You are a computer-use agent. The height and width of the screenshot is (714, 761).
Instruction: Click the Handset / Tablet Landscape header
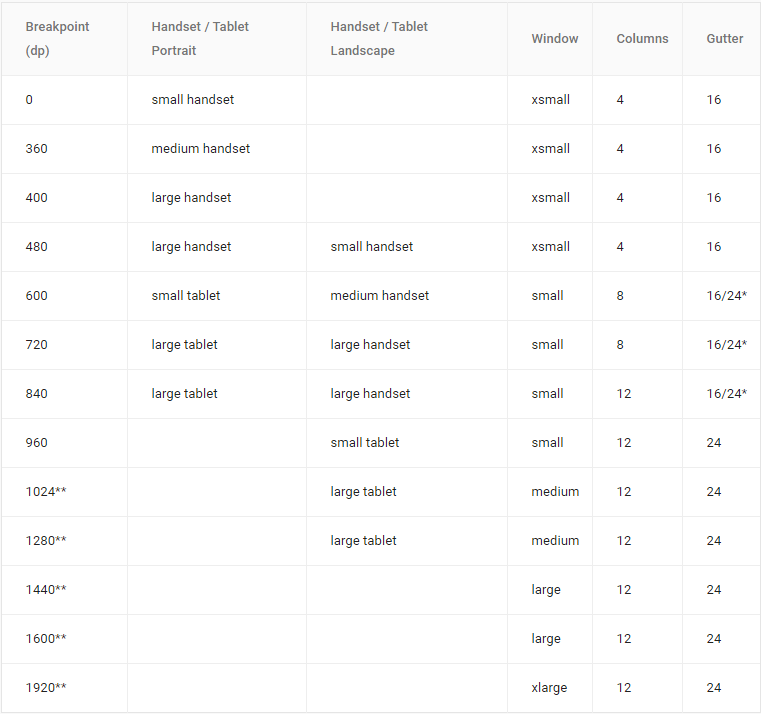pos(379,38)
